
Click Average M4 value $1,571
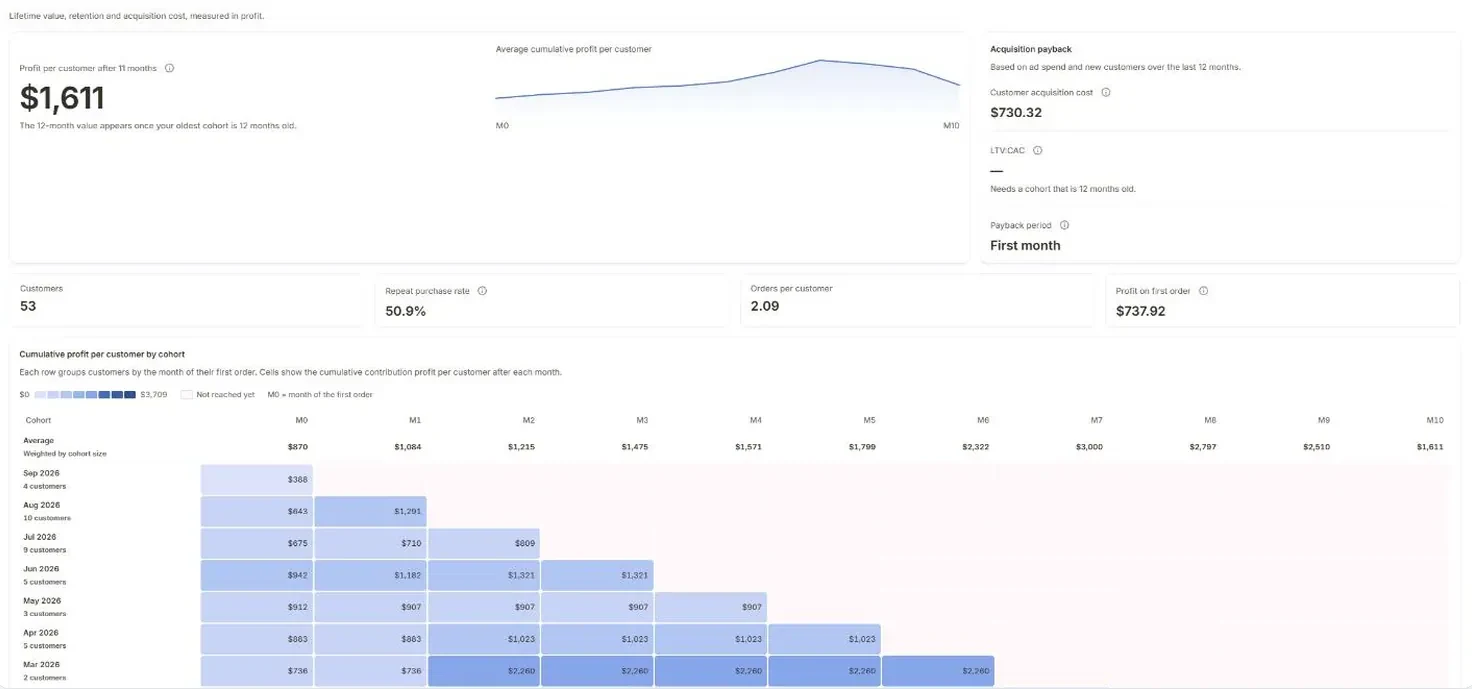coord(747,447)
